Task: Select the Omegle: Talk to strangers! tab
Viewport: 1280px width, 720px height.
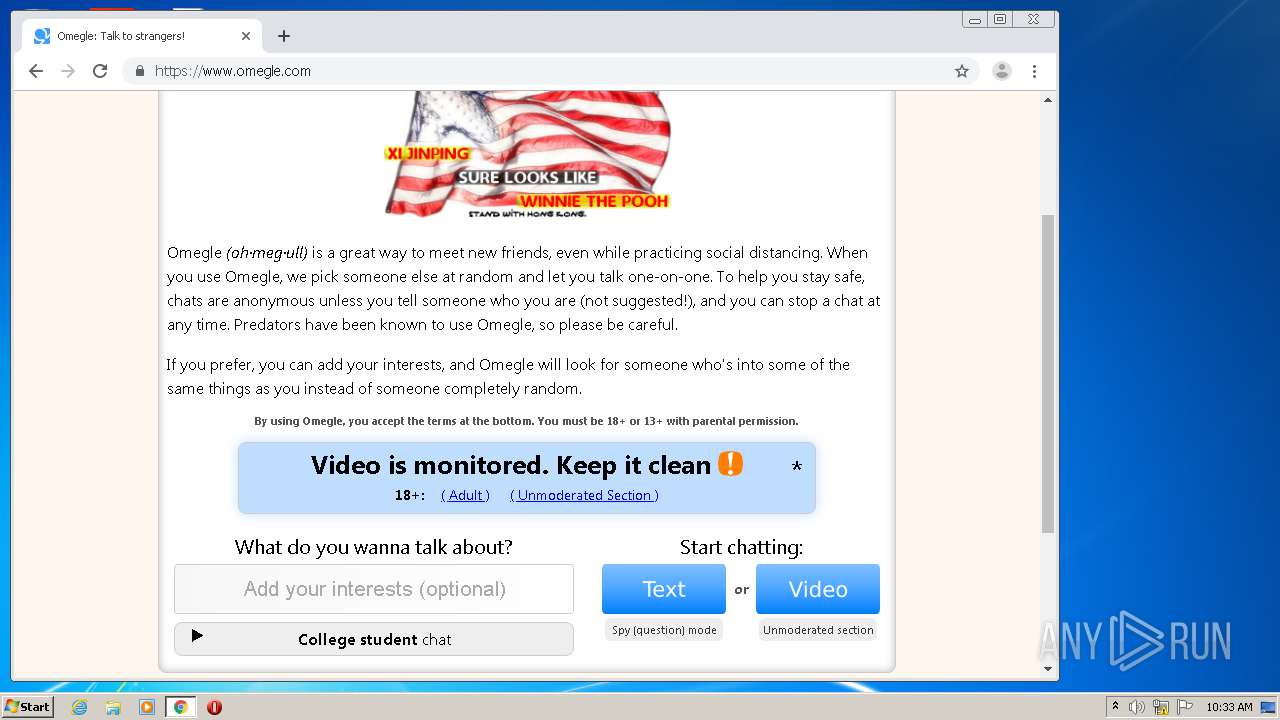Action: 142,36
